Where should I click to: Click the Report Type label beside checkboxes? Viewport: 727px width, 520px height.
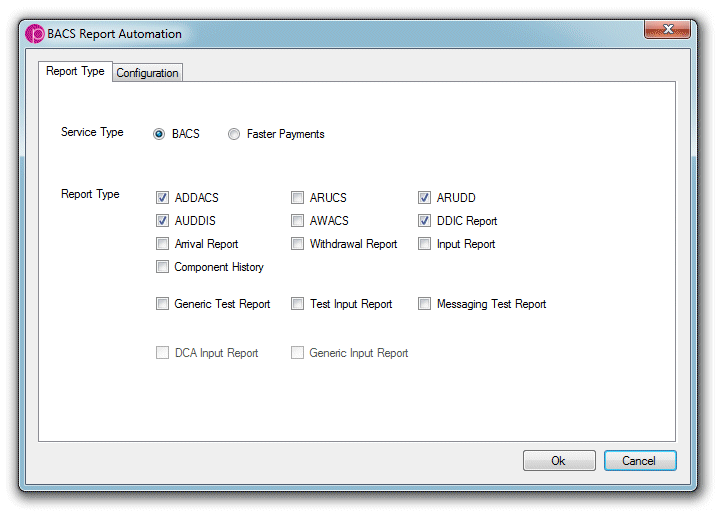[x=90, y=194]
